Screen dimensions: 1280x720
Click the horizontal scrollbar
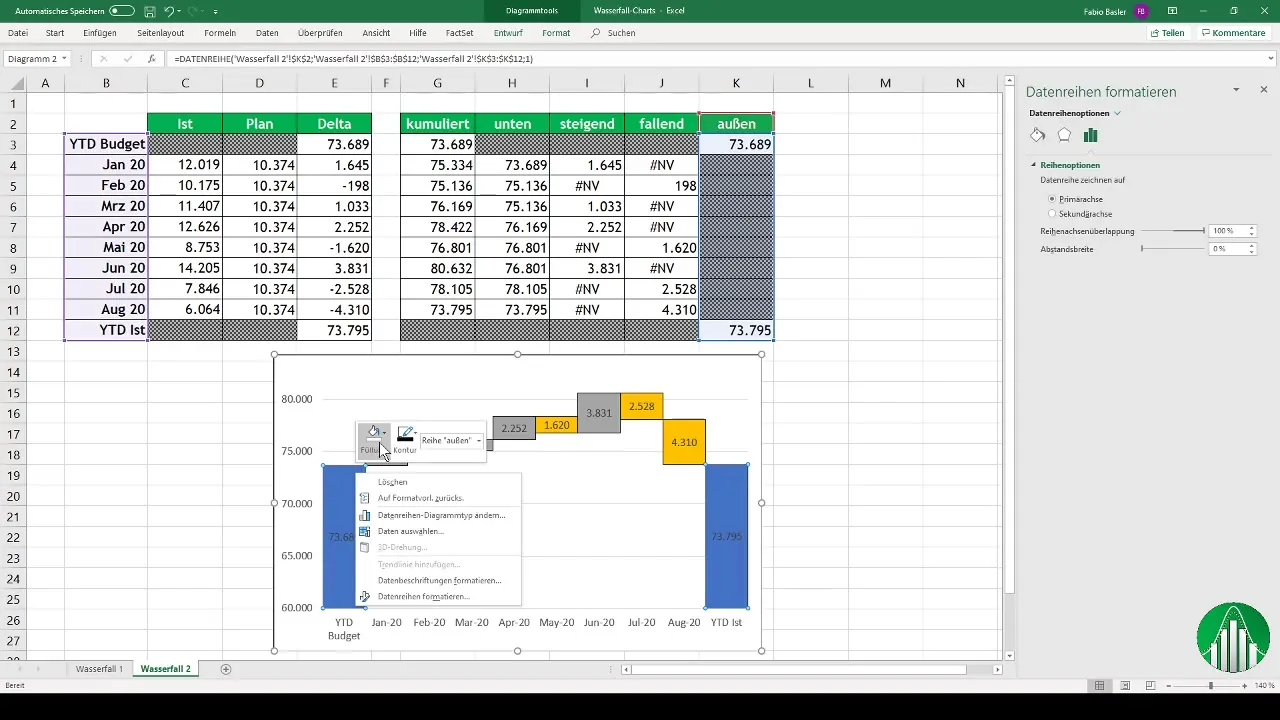(x=799, y=669)
